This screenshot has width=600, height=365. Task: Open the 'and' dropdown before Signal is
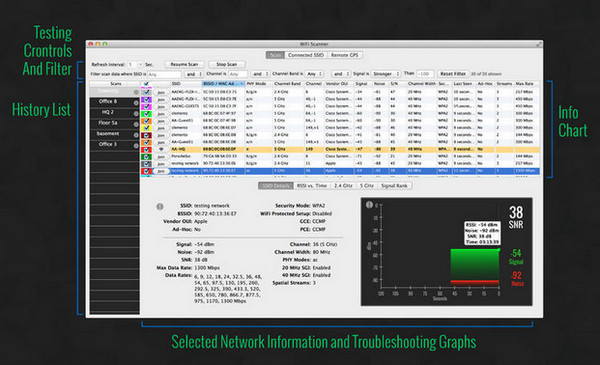tap(341, 74)
